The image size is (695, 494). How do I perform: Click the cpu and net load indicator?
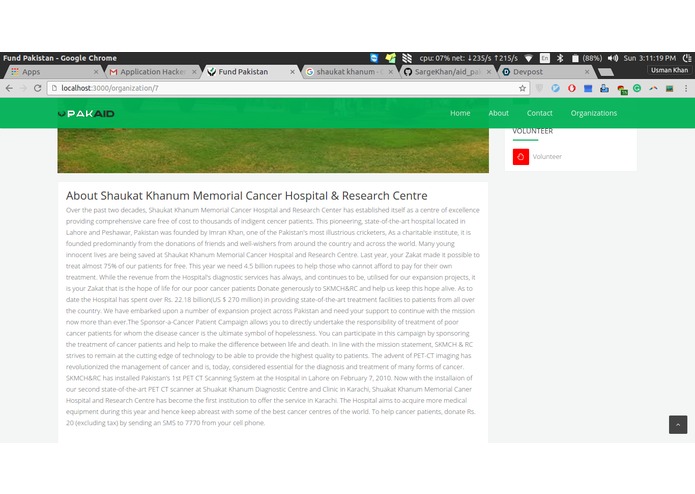pos(469,58)
